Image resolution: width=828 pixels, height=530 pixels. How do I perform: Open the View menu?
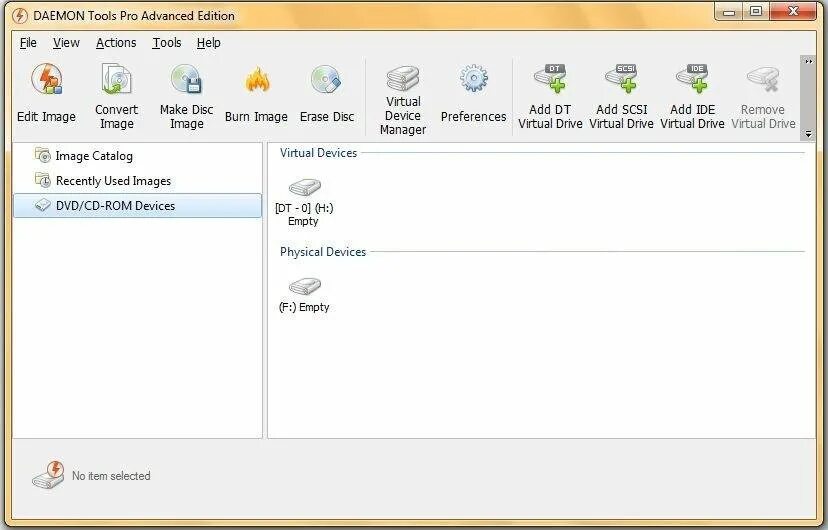pyautogui.click(x=66, y=43)
